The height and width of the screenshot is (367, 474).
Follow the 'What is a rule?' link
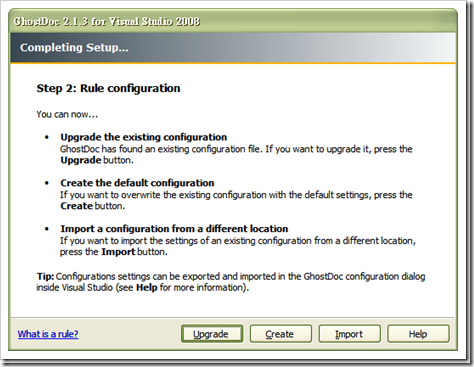pos(48,334)
